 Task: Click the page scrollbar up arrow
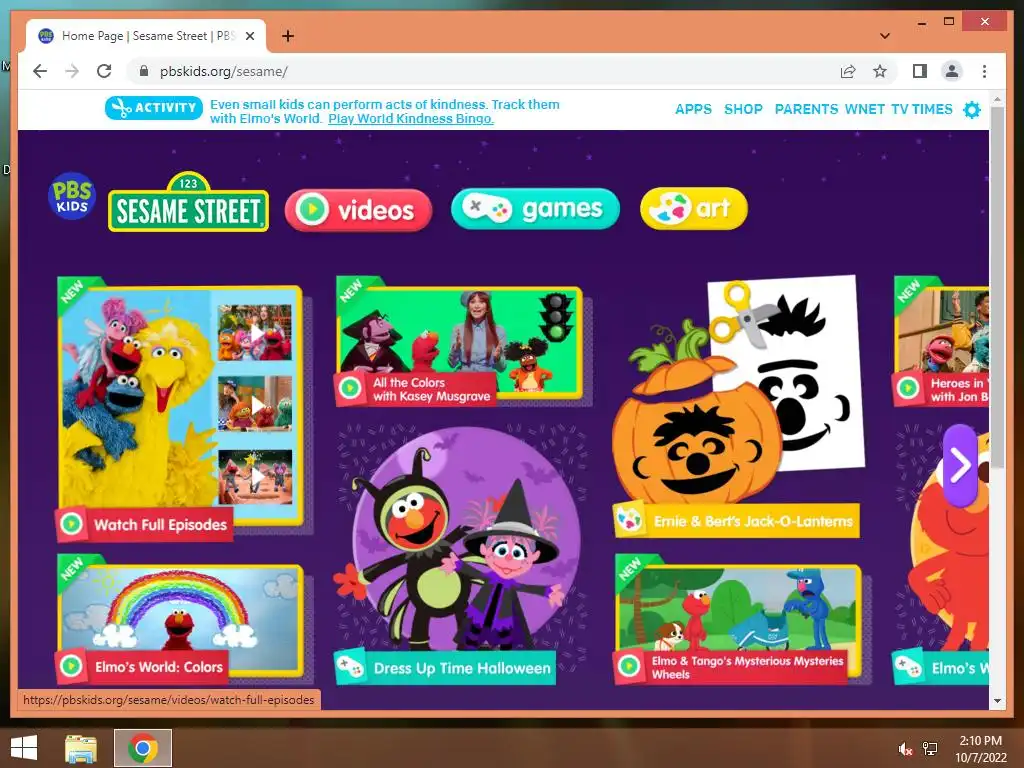pyautogui.click(x=997, y=100)
